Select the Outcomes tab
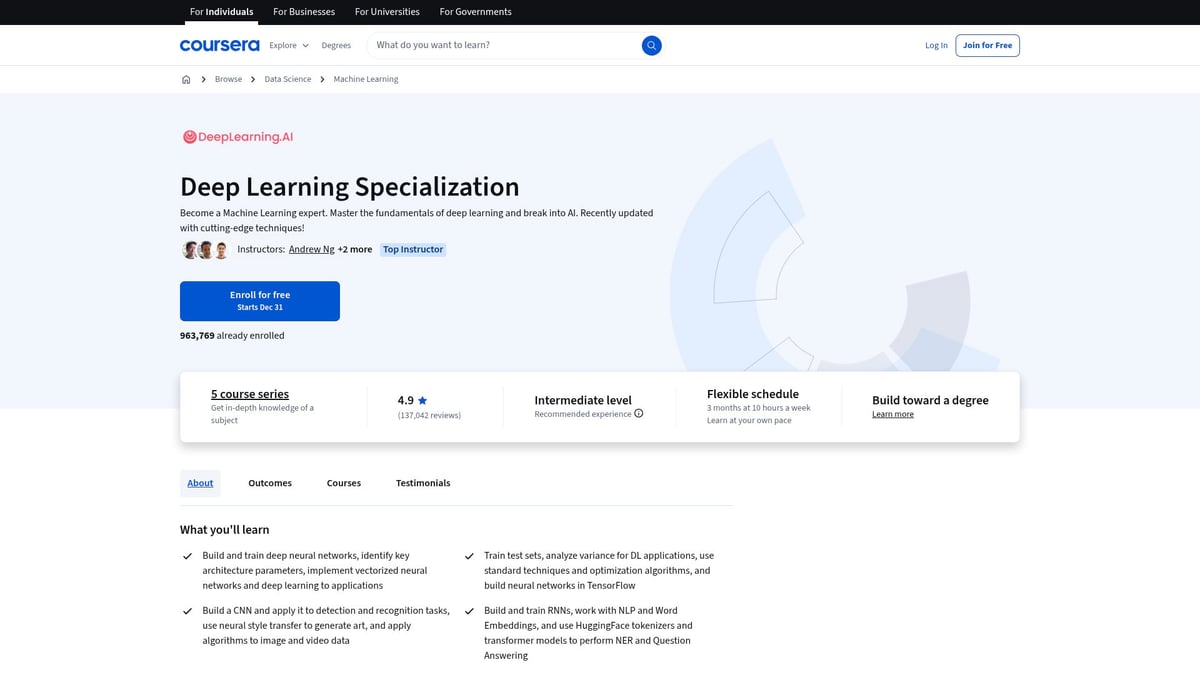 pos(270,483)
